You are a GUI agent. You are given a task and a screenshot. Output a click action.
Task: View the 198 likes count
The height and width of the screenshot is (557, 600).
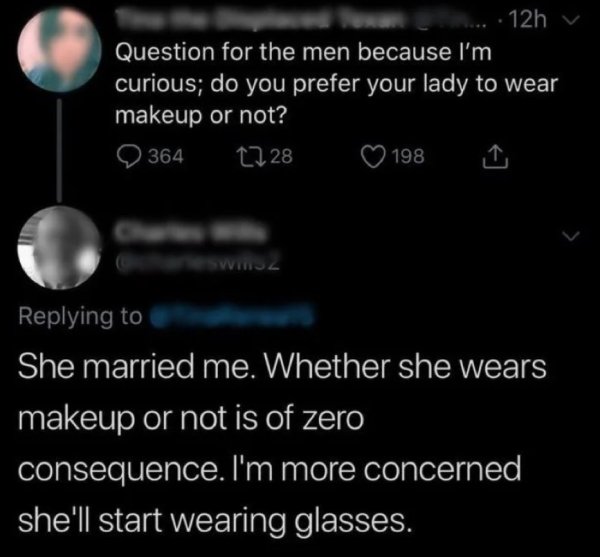point(409,156)
